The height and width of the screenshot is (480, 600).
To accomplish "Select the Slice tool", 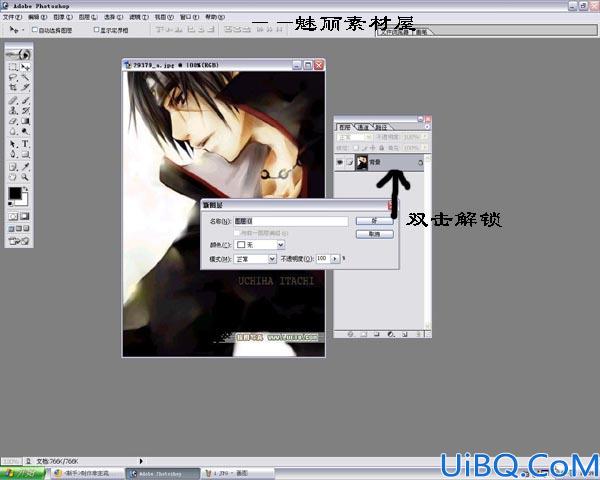I will 25,87.
